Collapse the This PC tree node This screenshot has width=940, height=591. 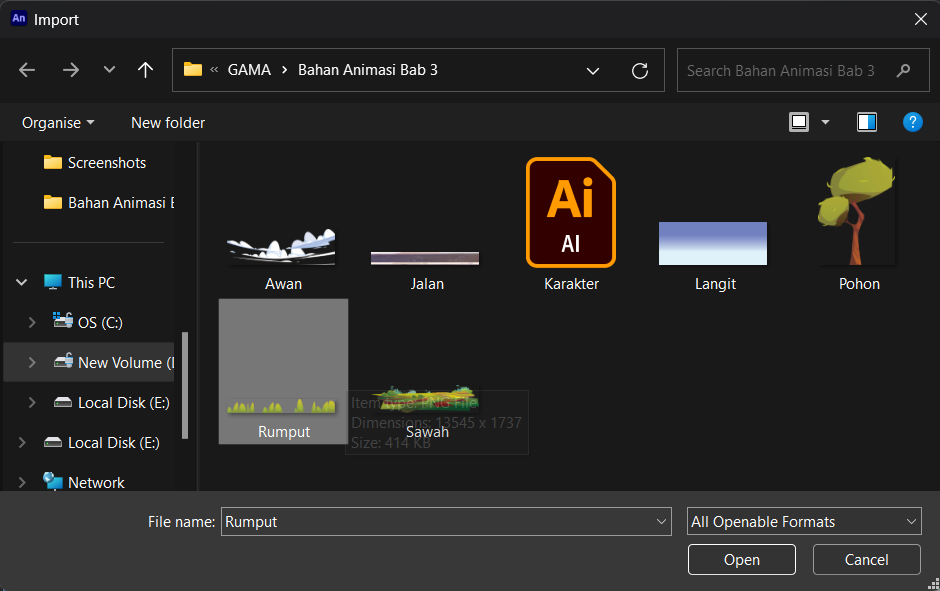click(22, 282)
